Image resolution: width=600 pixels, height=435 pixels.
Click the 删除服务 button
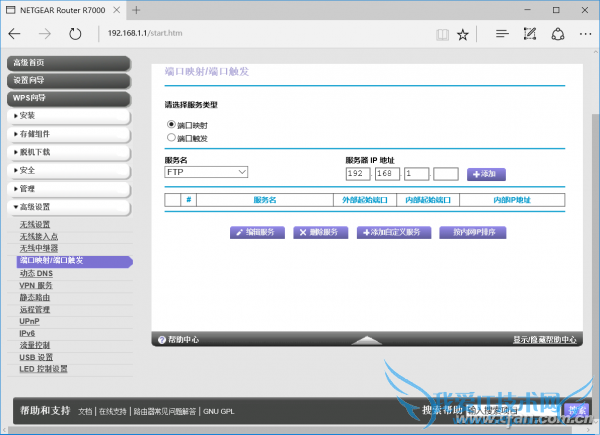[x=321, y=232]
